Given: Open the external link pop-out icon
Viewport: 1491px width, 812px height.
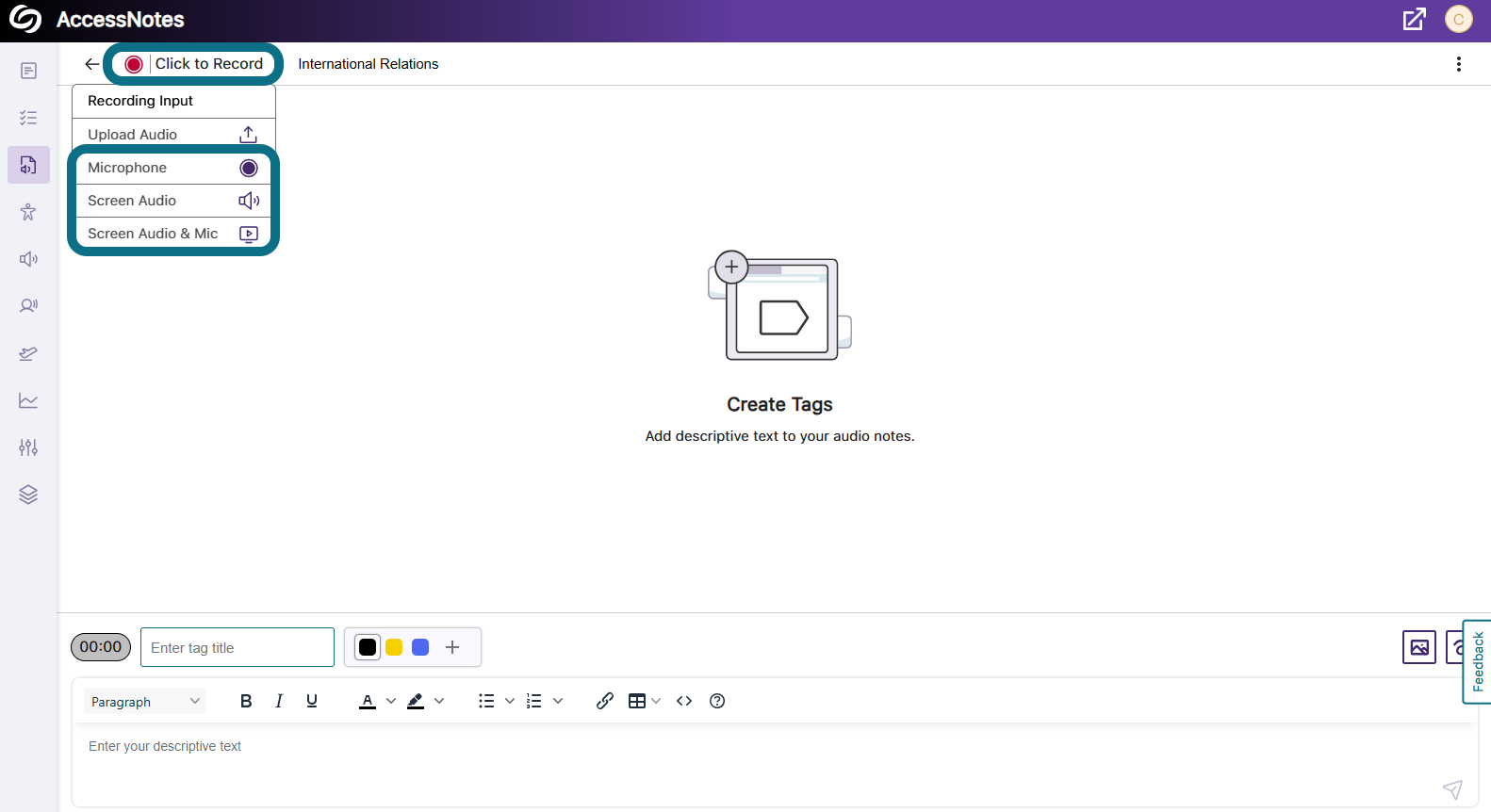Looking at the screenshot, I should pos(1414,19).
